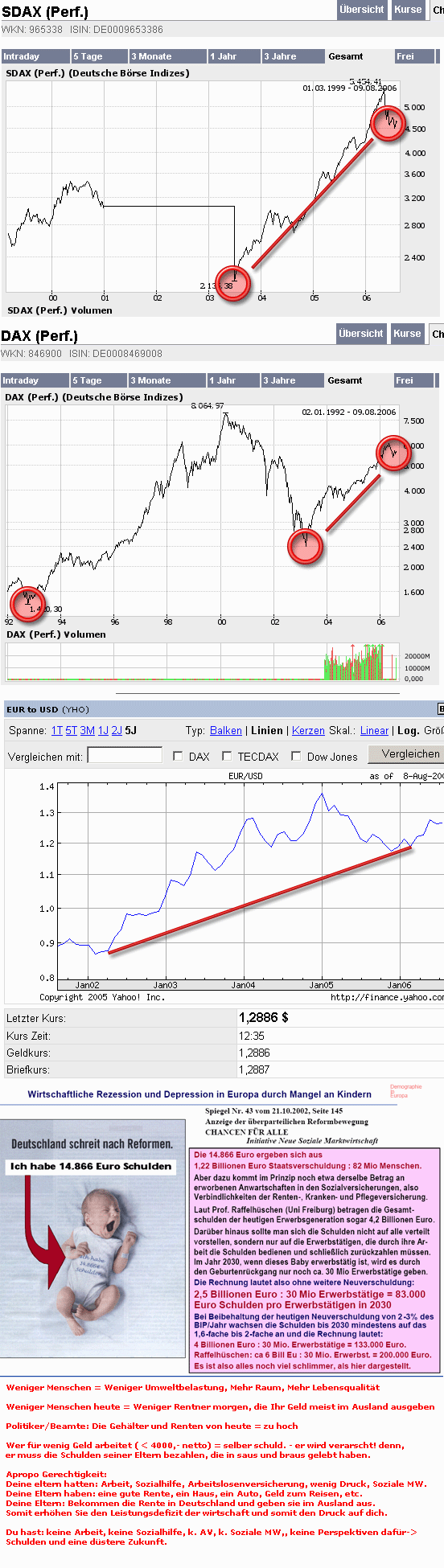The image size is (444, 1568).
Task: Open the Kurse tab in DAX section
Action: click(x=407, y=334)
